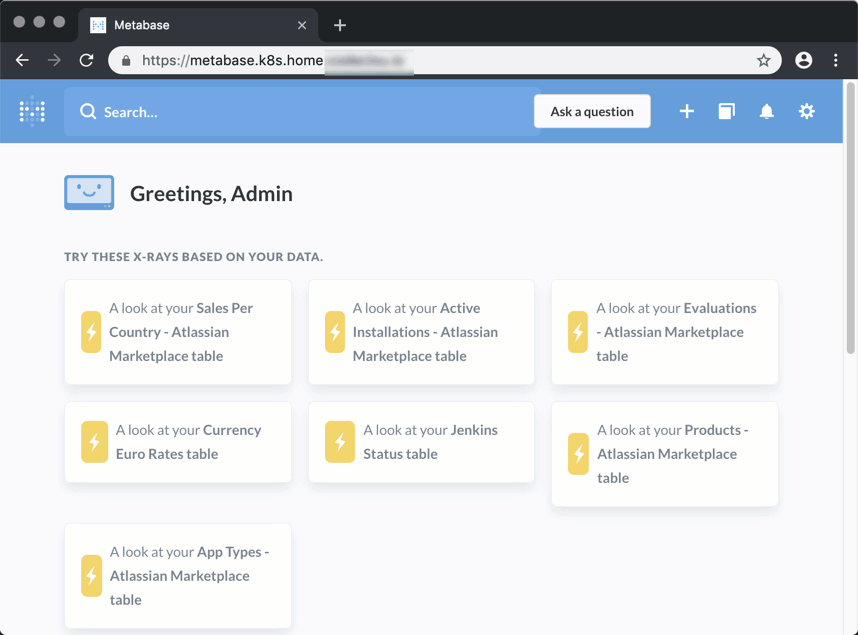Click the vertical page scrollbar
The width and height of the screenshot is (858, 635).
tap(850, 218)
